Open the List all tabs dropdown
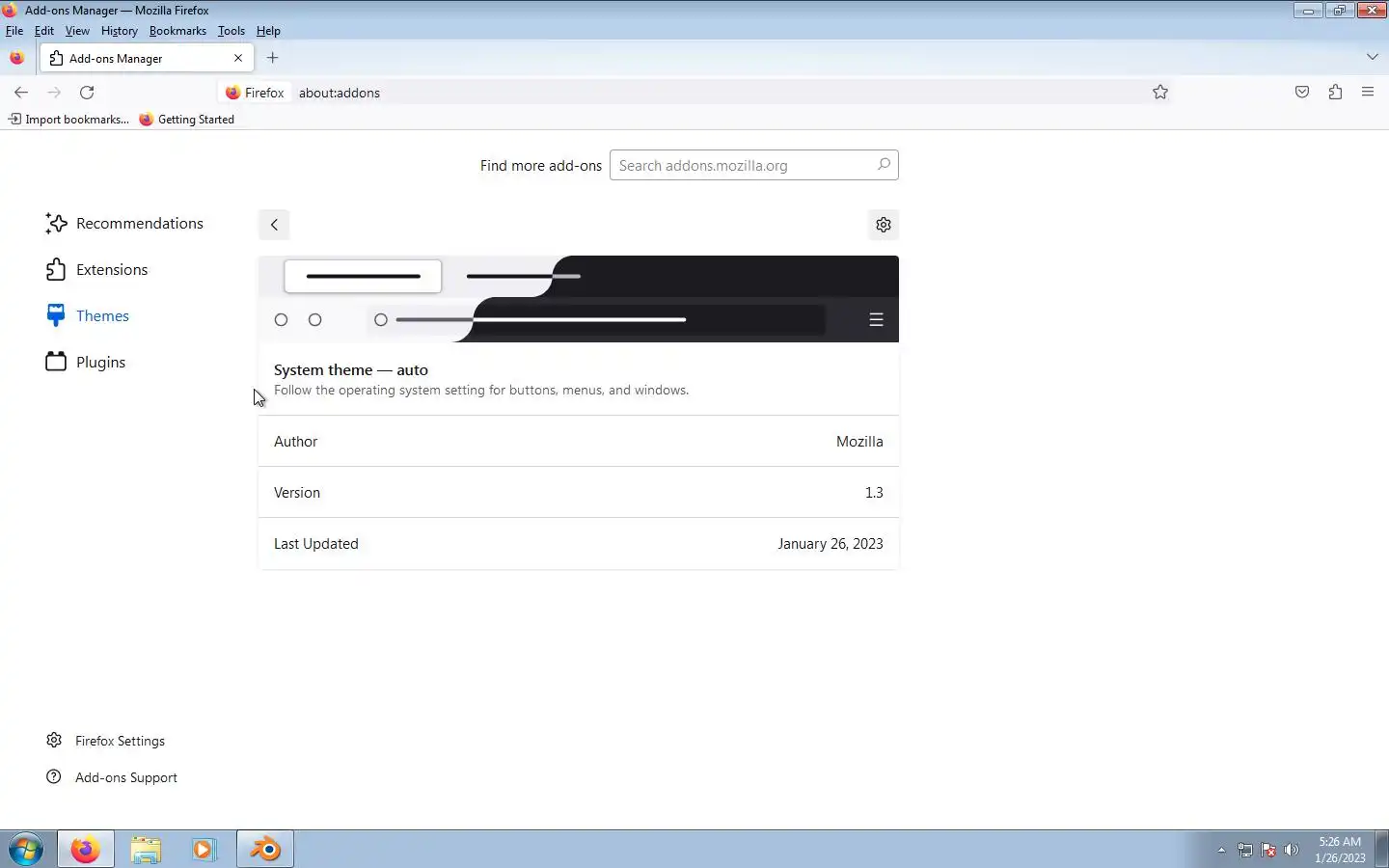This screenshot has height=868, width=1389. click(x=1373, y=57)
